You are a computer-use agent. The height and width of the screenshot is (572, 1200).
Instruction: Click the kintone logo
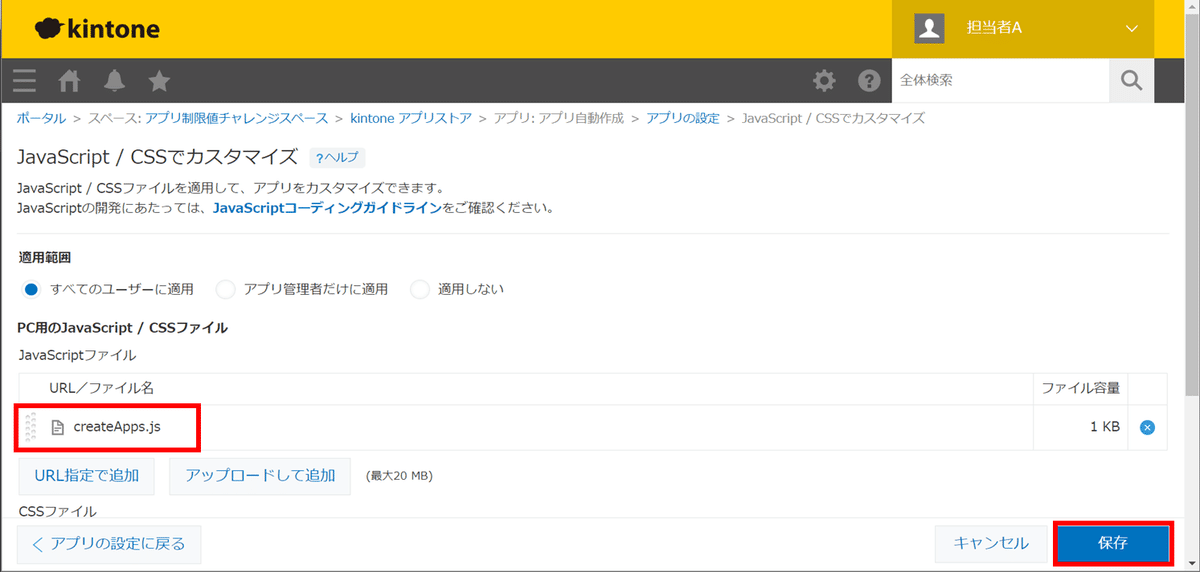97,29
